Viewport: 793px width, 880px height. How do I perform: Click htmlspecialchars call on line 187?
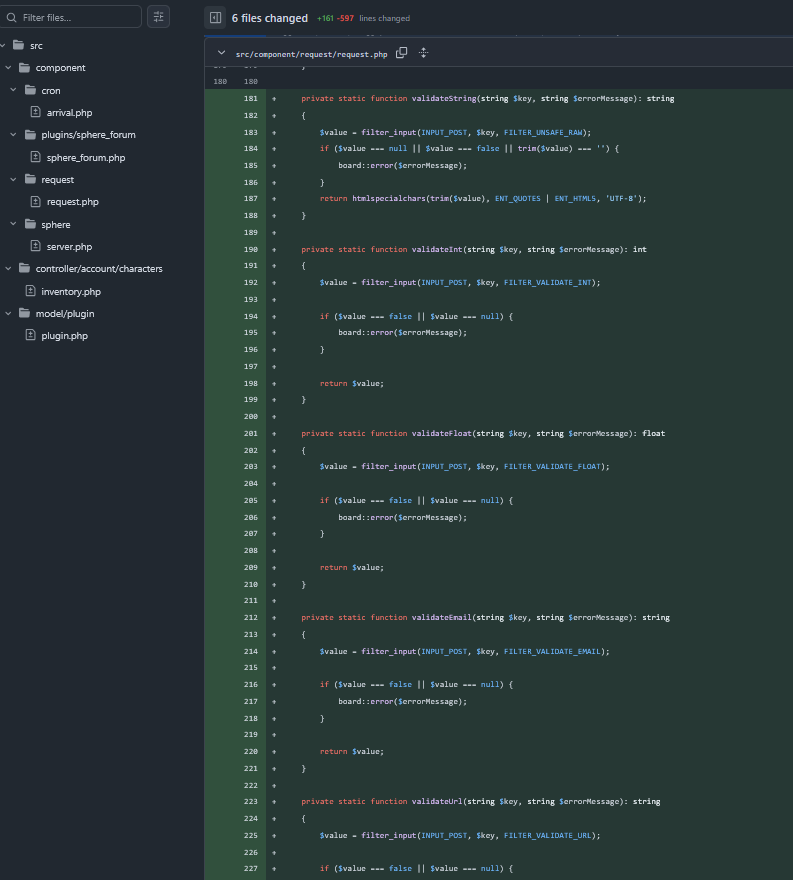[x=388, y=198]
